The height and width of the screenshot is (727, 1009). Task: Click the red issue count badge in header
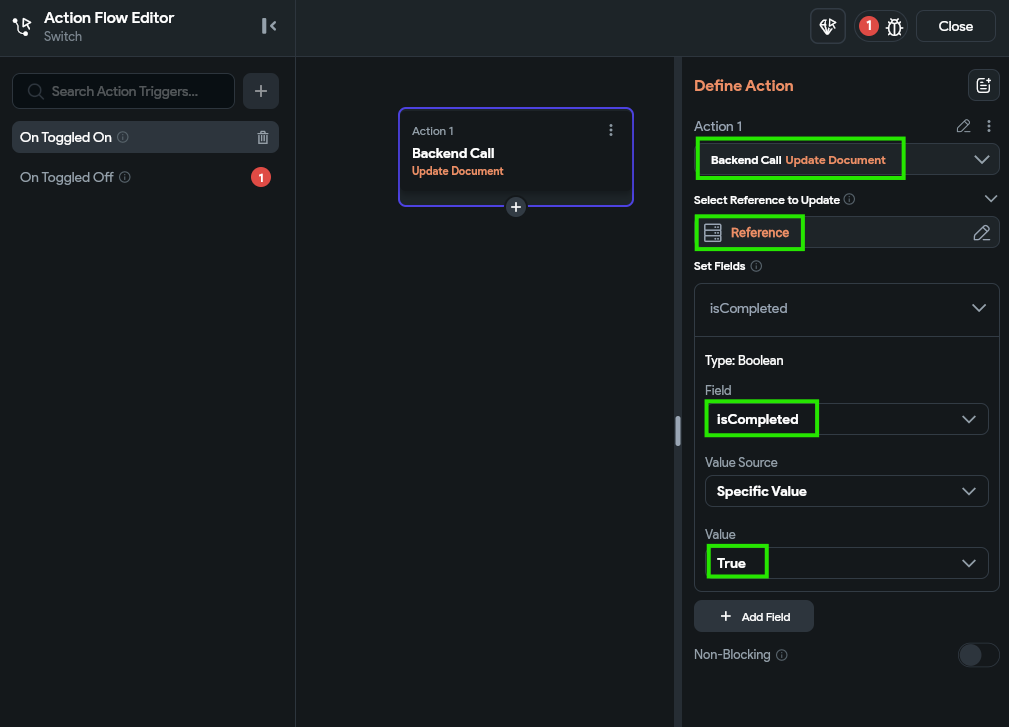[x=869, y=26]
